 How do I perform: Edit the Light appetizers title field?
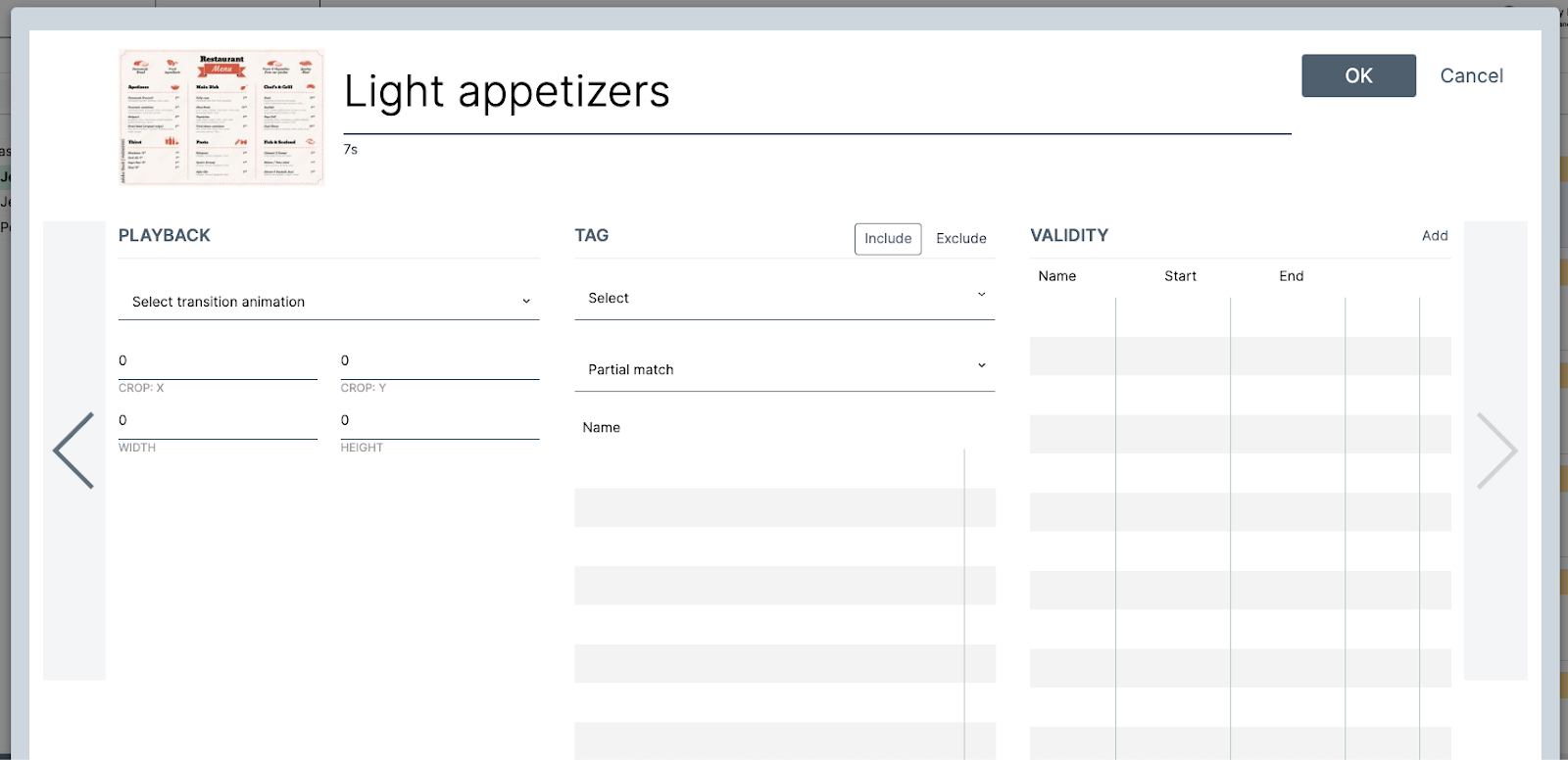816,92
